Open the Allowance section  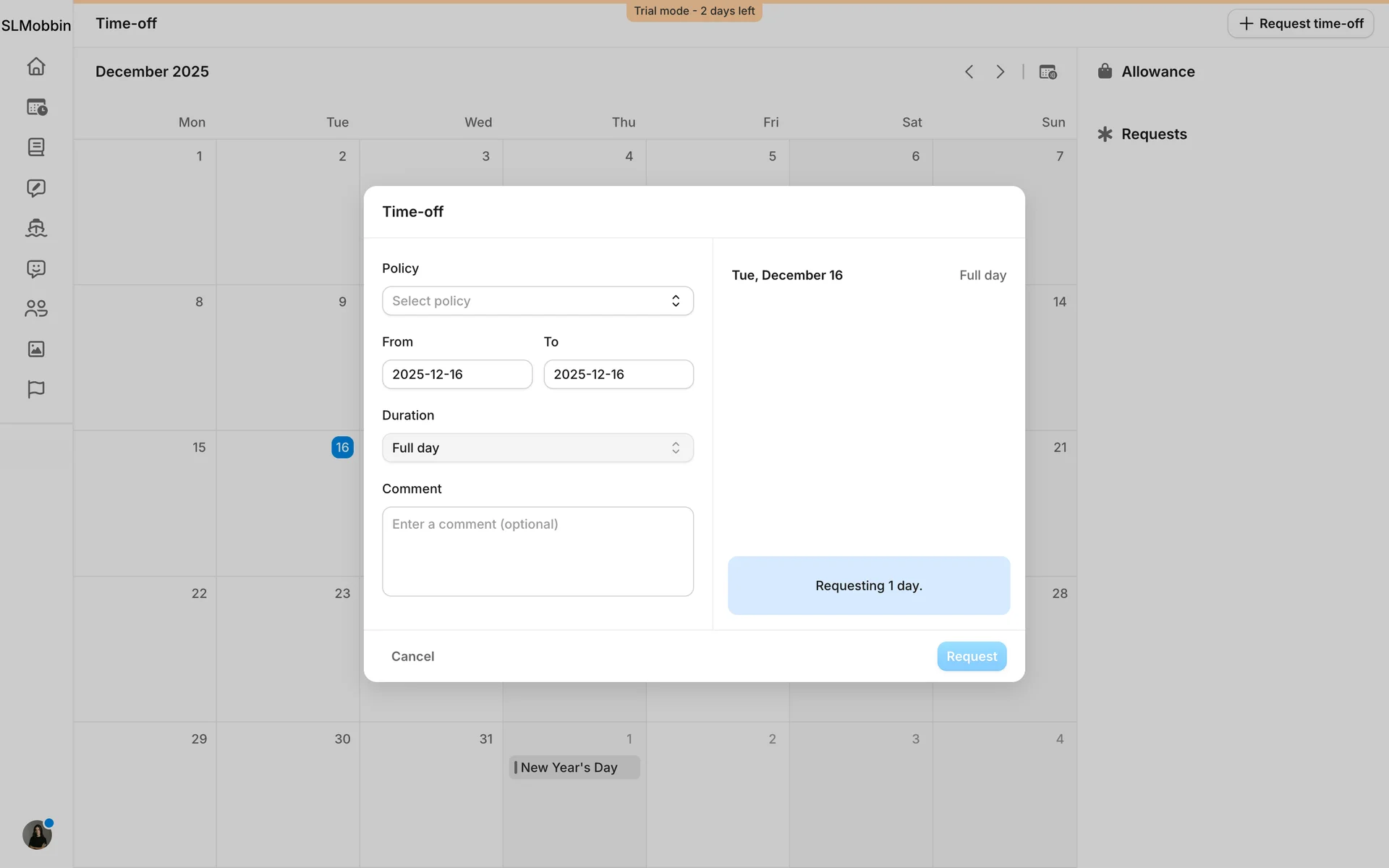pyautogui.click(x=1157, y=72)
